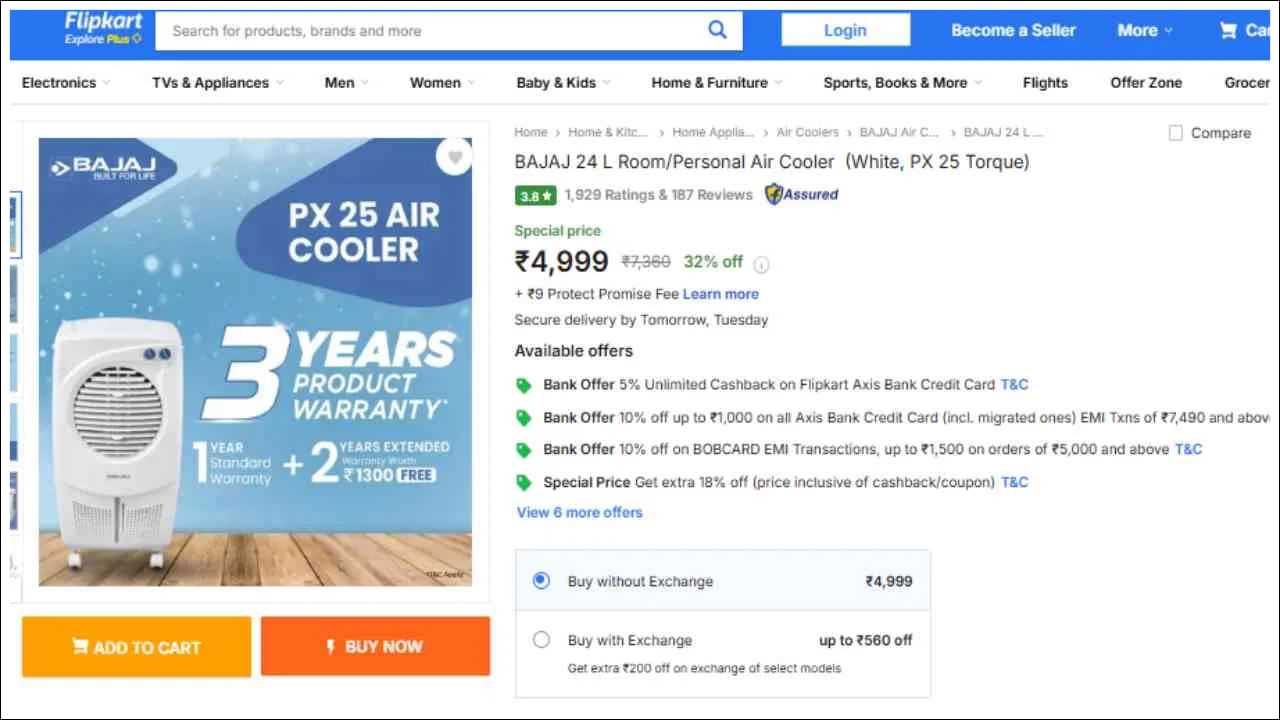Expand the TVs & Appliances dropdown
Screen dimensions: 1280x720
(x=217, y=83)
